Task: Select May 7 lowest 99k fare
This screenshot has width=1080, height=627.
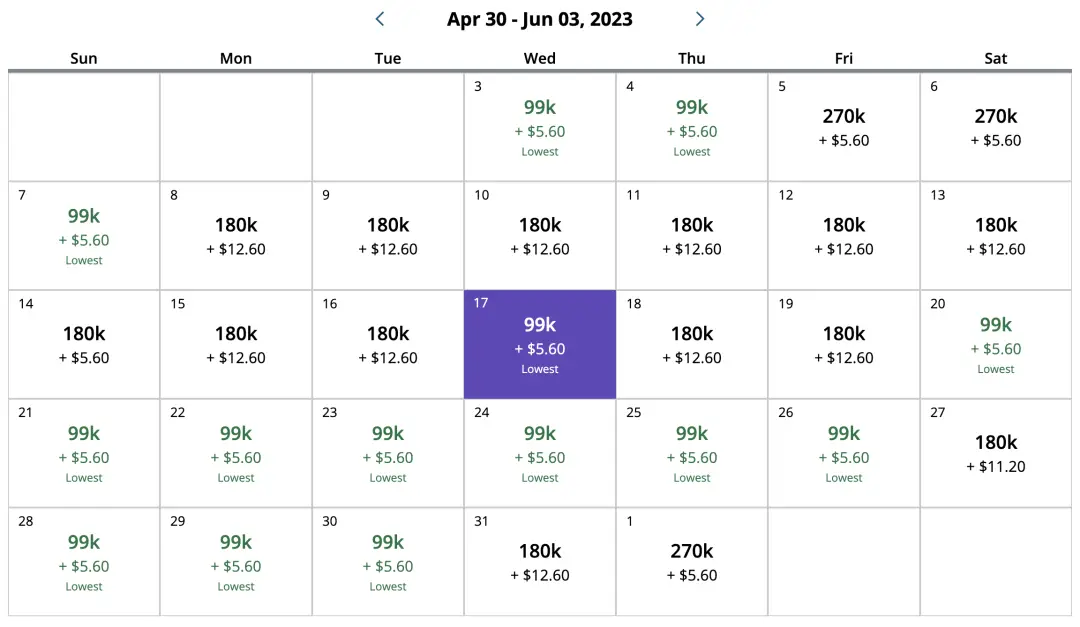Action: click(84, 236)
